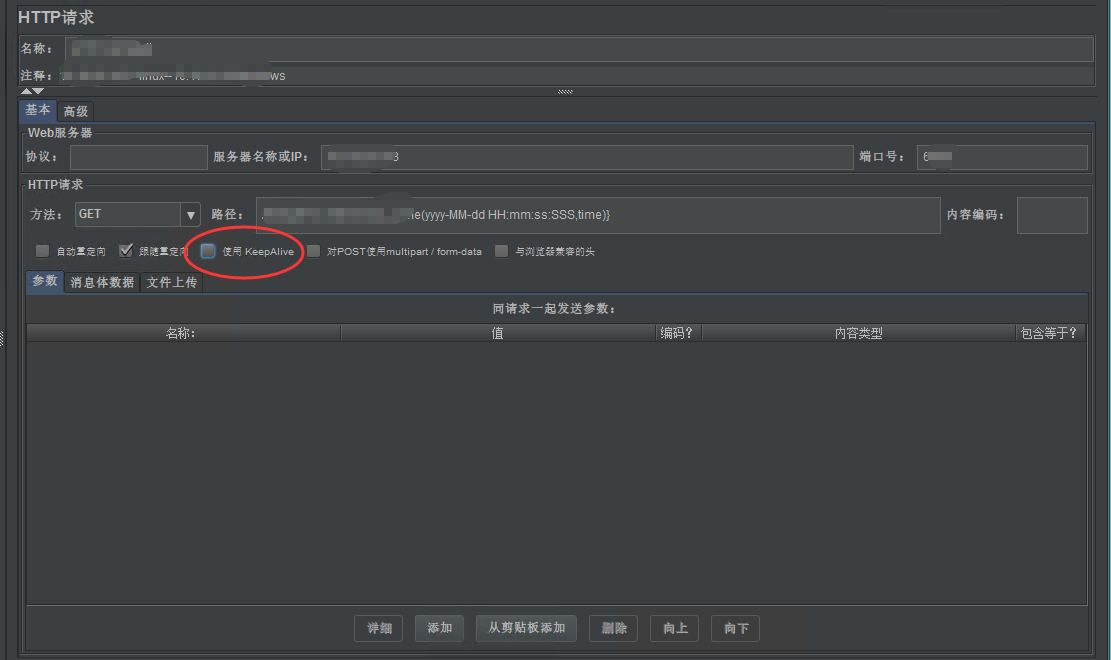Select the 基本 tab

(37, 111)
